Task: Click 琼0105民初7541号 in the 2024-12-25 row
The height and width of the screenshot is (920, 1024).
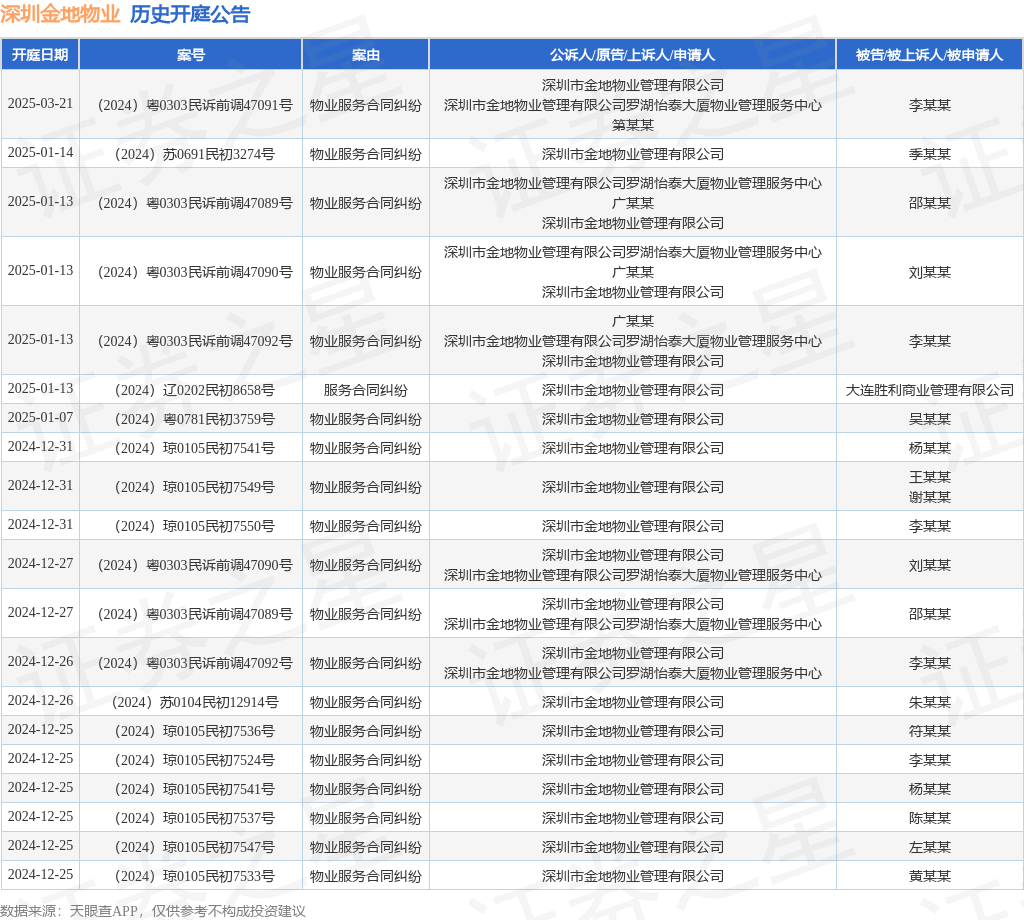Action: point(195,789)
